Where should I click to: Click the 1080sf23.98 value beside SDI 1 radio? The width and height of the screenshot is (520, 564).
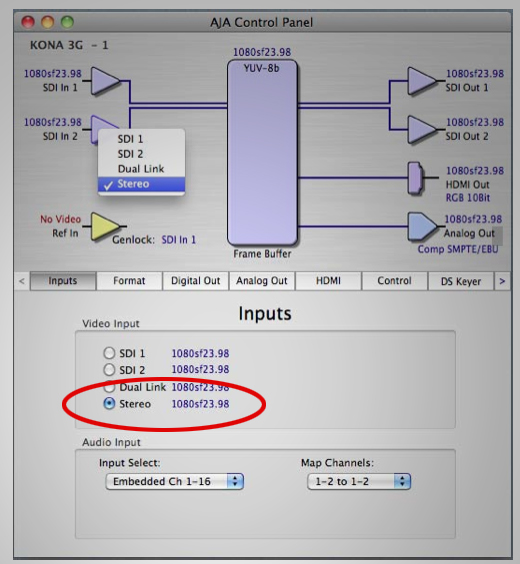[x=200, y=353]
